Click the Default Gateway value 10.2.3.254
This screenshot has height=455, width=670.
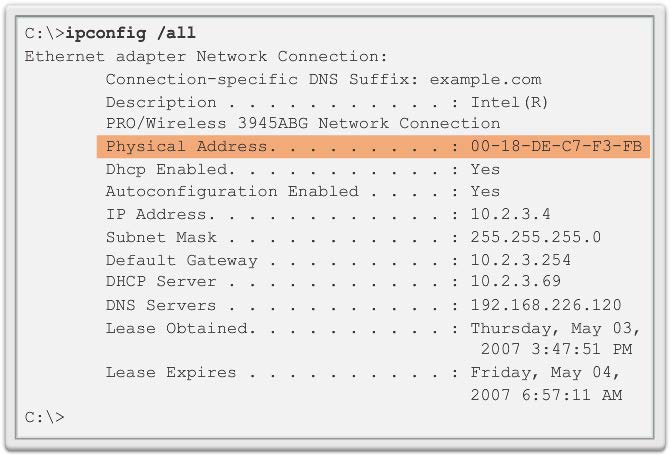(x=520, y=260)
